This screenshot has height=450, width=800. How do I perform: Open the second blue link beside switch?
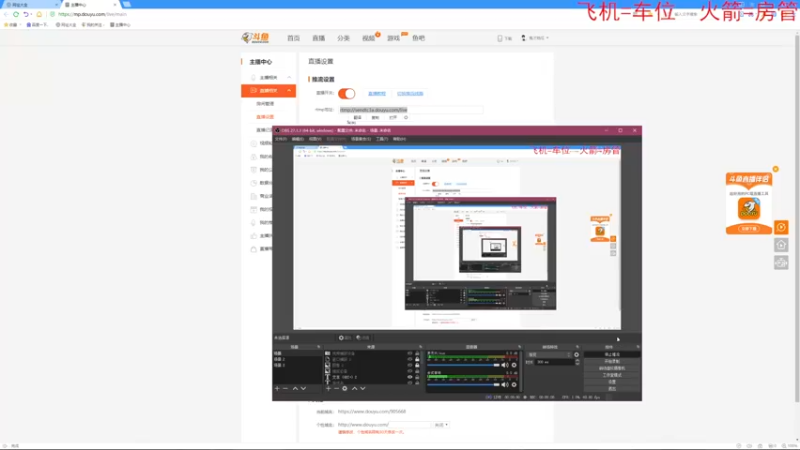[x=410, y=93]
